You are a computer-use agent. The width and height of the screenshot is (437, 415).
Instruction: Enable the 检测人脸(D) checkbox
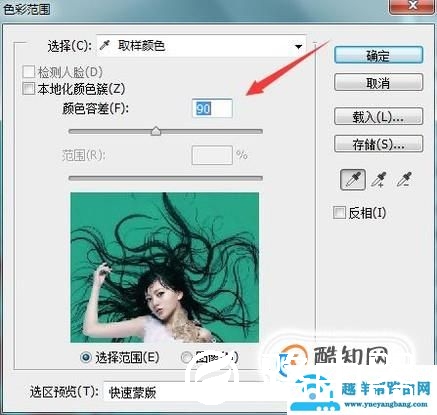coord(28,72)
